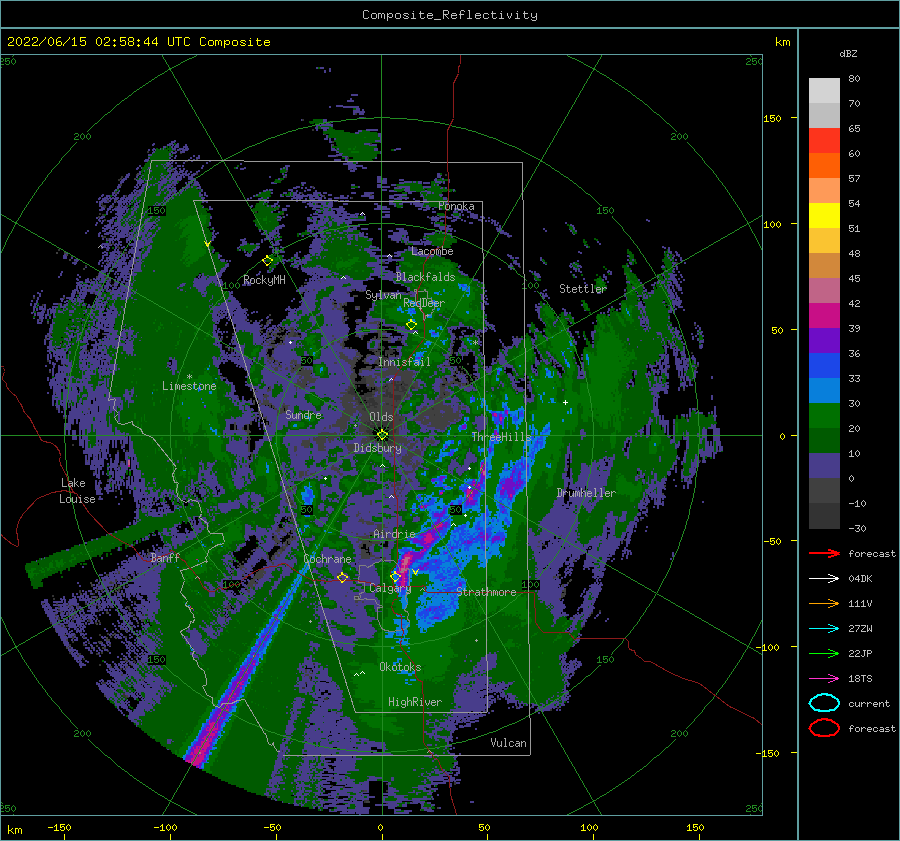900x841 pixels.
Task: Click the cyan current ellipse icon
Action: pyautogui.click(x=824, y=703)
